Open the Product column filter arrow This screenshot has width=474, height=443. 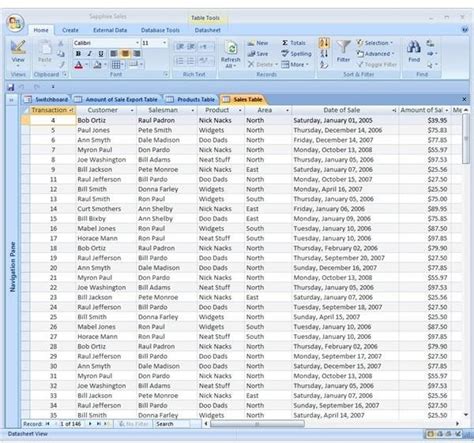pos(240,110)
